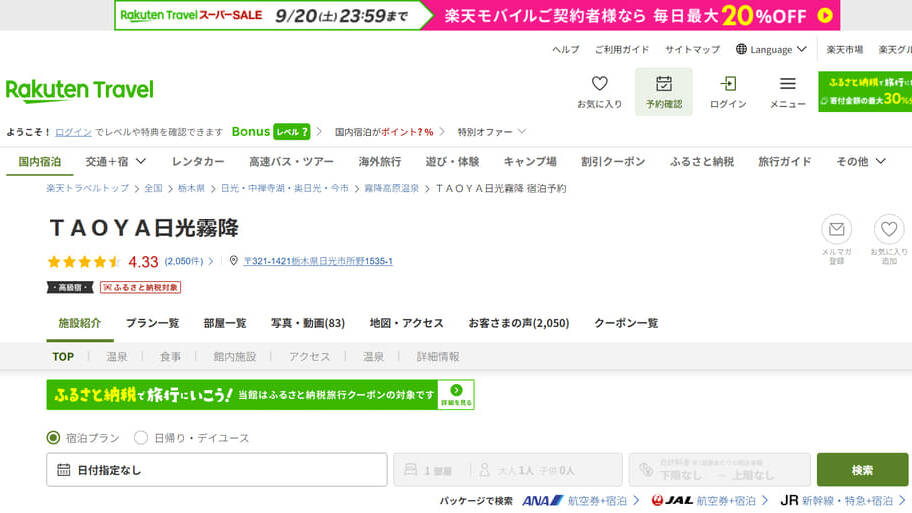This screenshot has height=513, width=912.
Task: Switch to the クーポン一覧 tab
Action: (x=626, y=323)
